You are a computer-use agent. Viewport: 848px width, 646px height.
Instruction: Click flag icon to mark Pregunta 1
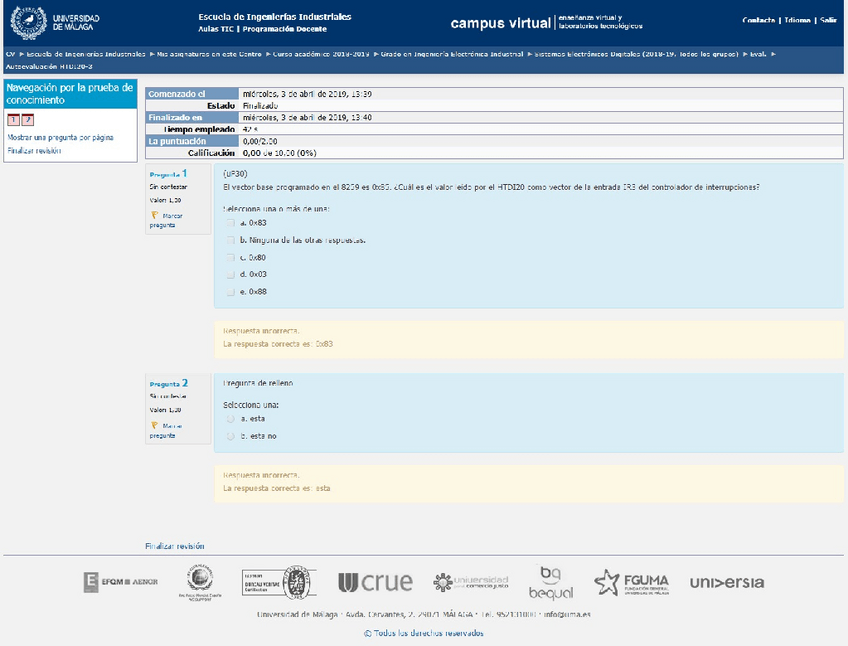click(155, 215)
